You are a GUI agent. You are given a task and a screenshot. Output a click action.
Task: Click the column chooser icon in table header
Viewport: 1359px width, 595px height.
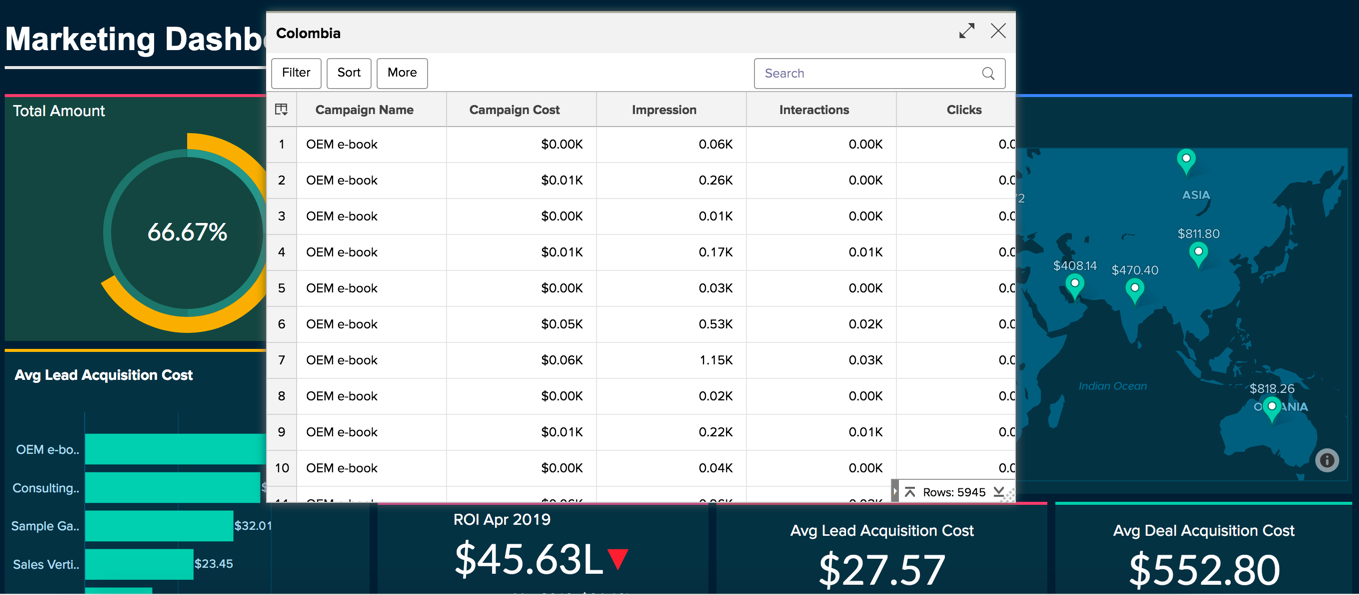tap(281, 110)
